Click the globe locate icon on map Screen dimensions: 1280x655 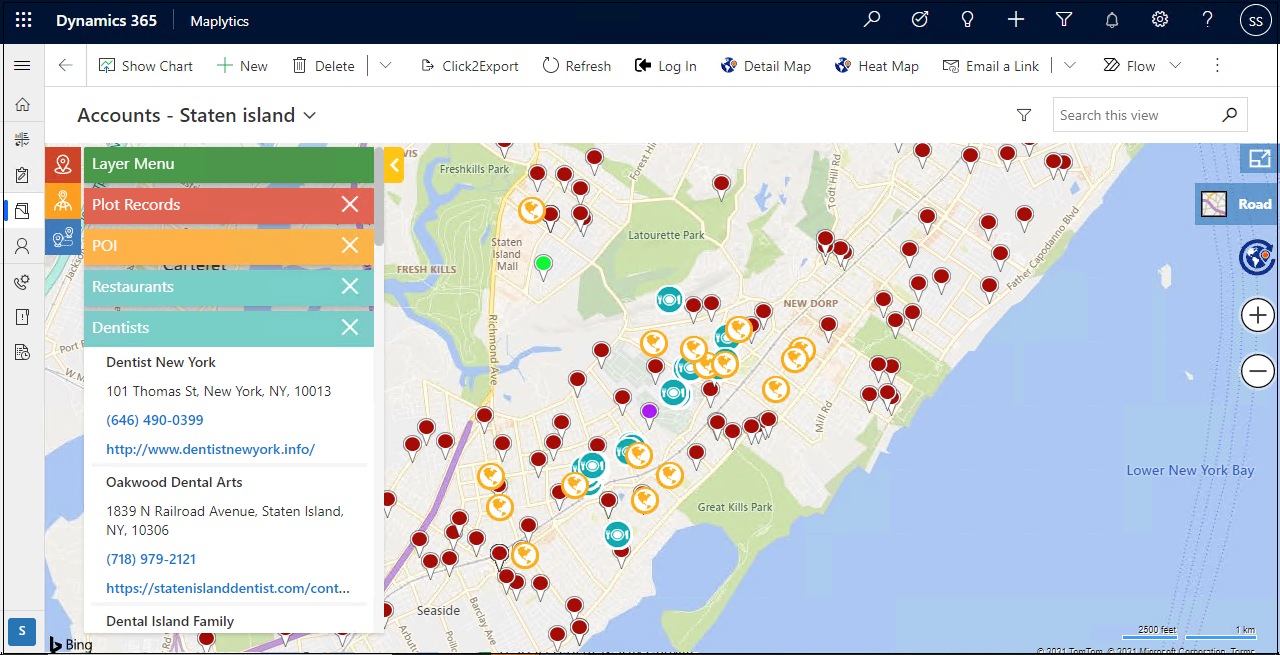(1257, 257)
